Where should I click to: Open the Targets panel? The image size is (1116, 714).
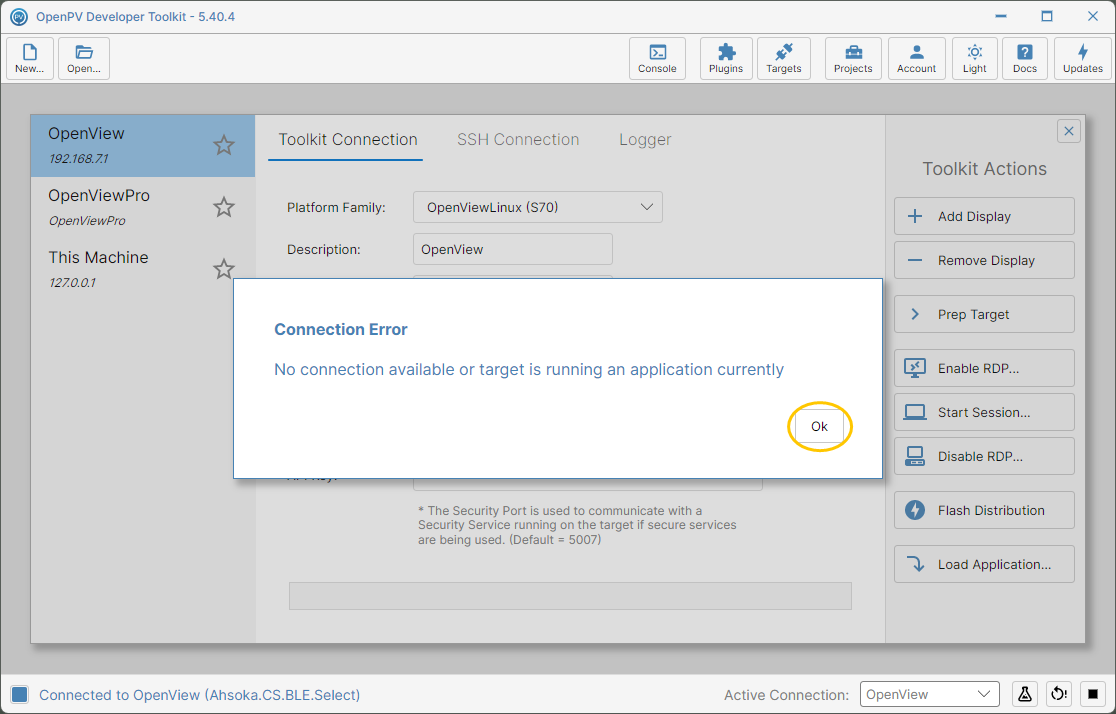click(784, 58)
